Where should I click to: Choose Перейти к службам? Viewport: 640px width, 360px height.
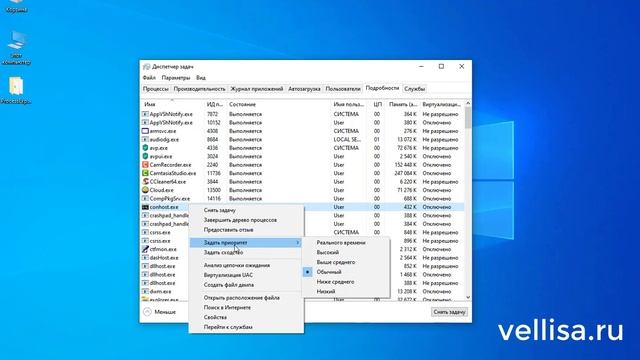228,327
